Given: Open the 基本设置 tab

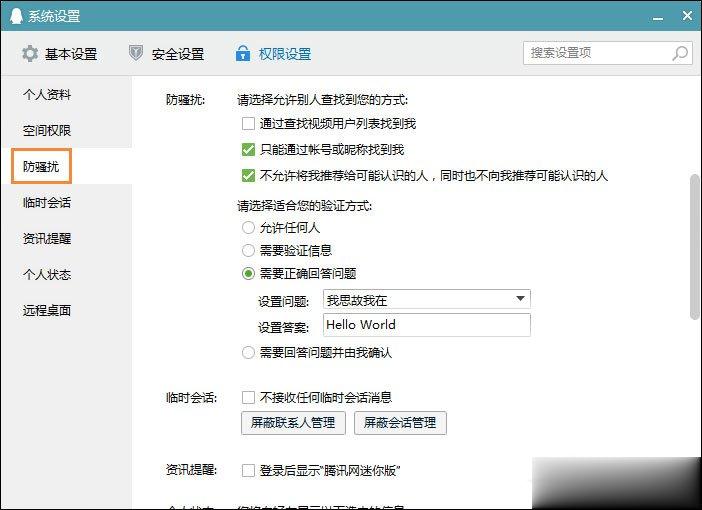Looking at the screenshot, I should tap(60, 54).
